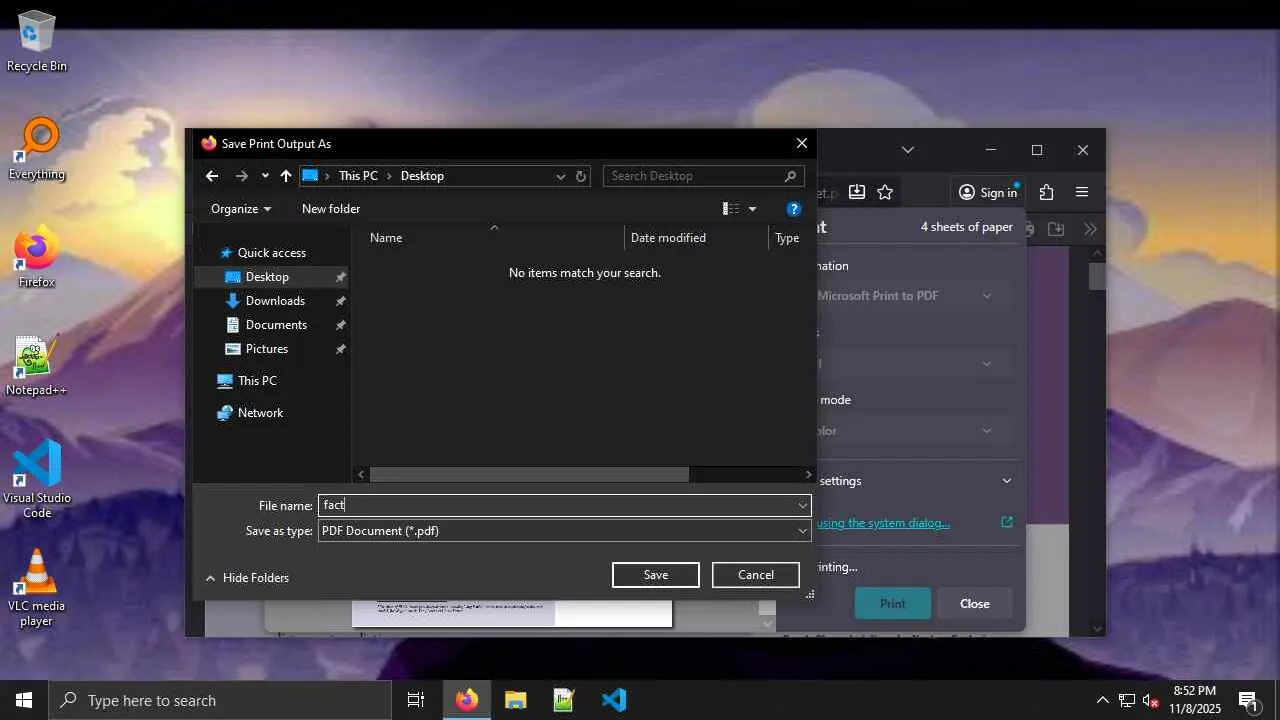
Task: Click the magnifier icon in Search Desktop
Action: point(790,176)
